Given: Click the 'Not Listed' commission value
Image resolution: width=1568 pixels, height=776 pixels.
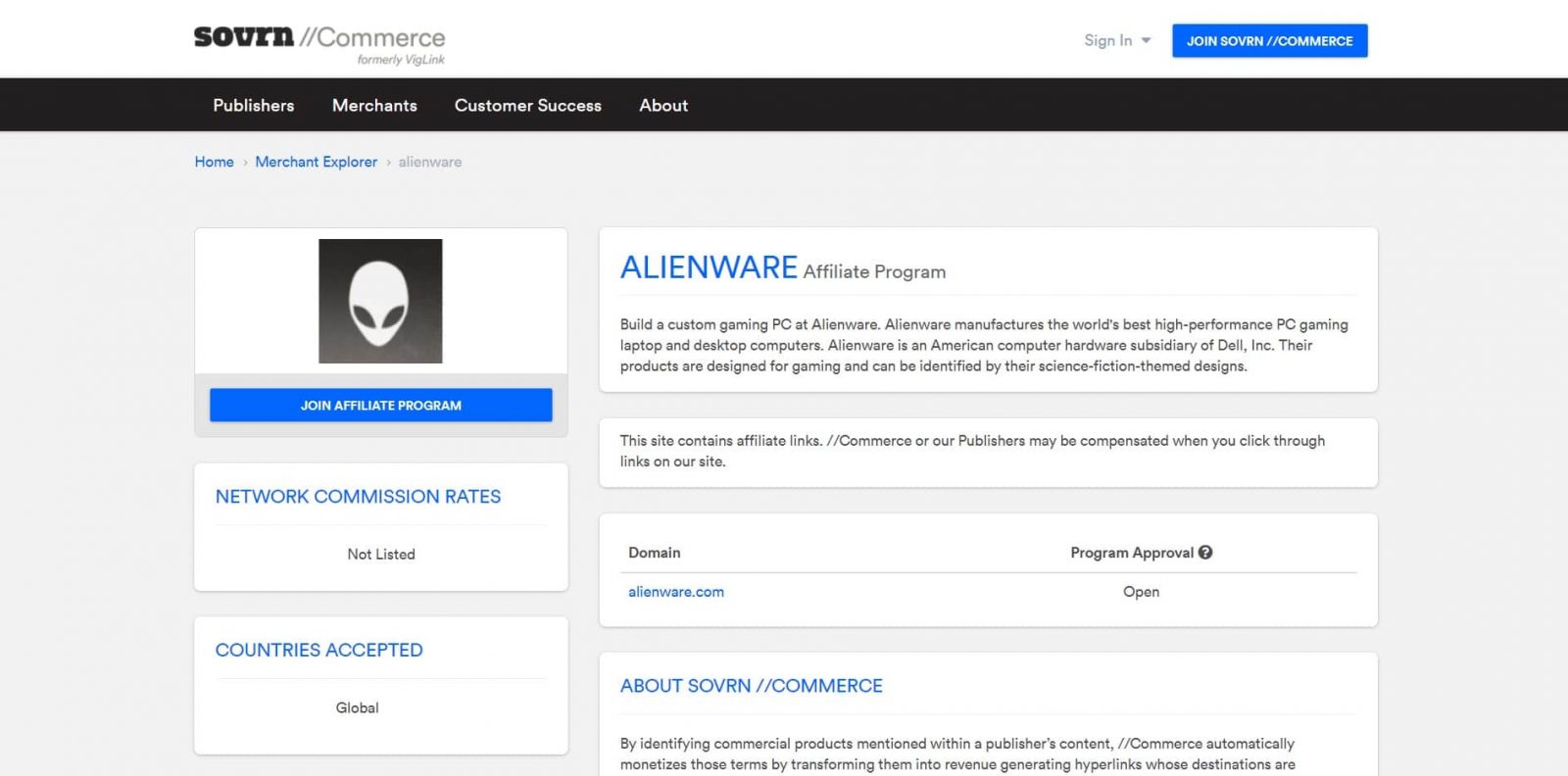Looking at the screenshot, I should (x=381, y=555).
